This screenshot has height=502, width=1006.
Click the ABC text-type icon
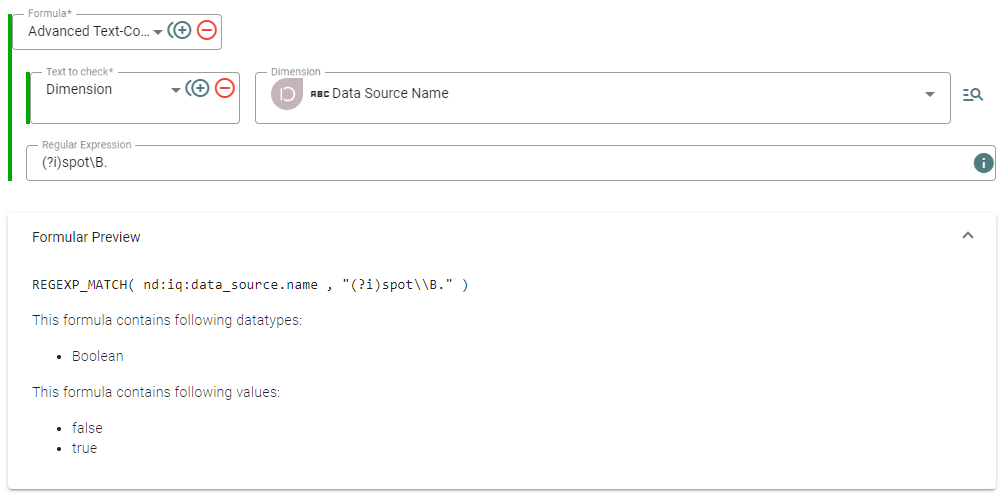coord(320,94)
